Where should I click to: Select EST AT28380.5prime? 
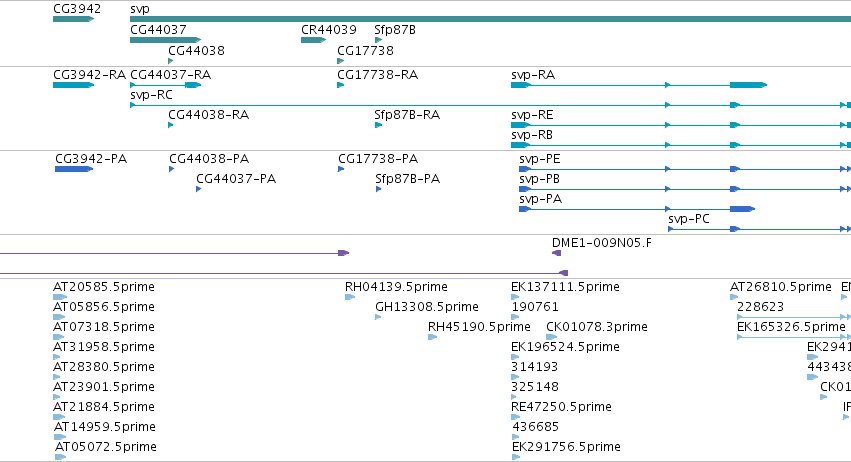pos(104,367)
